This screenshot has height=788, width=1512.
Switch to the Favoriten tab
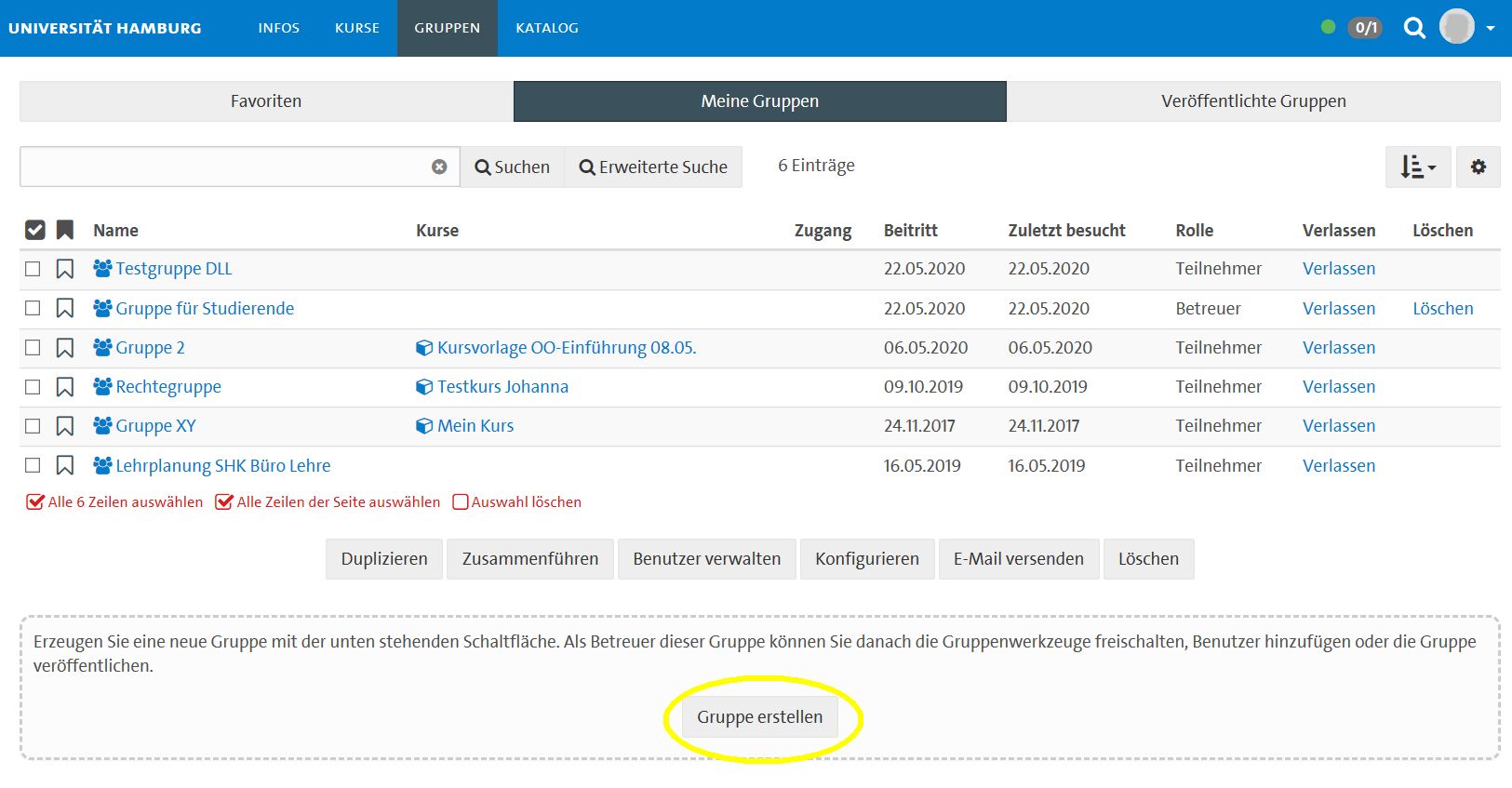pos(266,101)
